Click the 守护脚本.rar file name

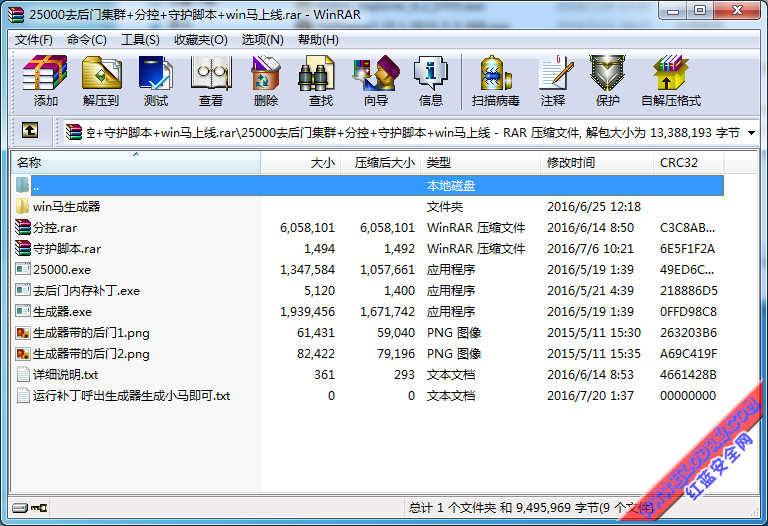pyautogui.click(x=67, y=249)
